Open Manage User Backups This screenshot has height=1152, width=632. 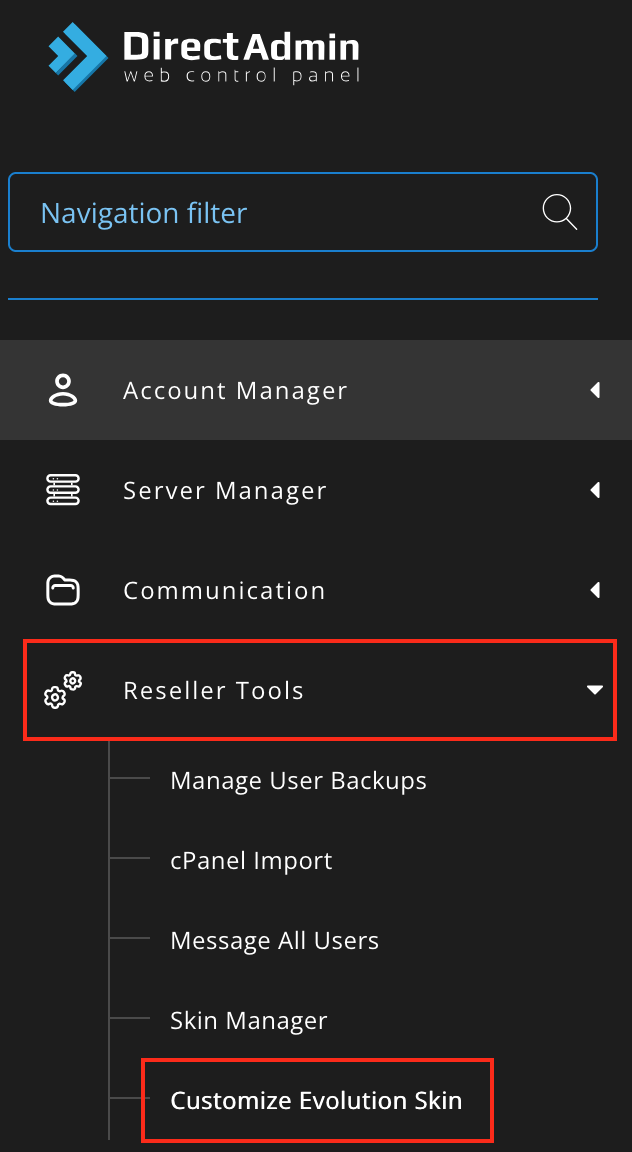(x=298, y=780)
